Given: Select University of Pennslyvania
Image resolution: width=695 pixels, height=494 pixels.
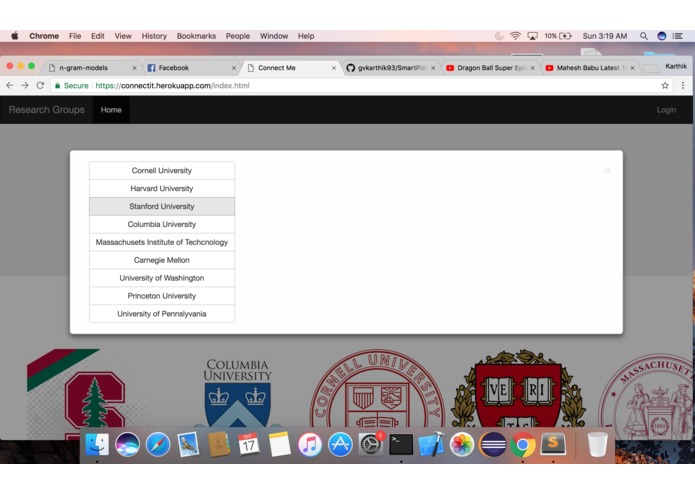Looking at the screenshot, I should (x=162, y=314).
